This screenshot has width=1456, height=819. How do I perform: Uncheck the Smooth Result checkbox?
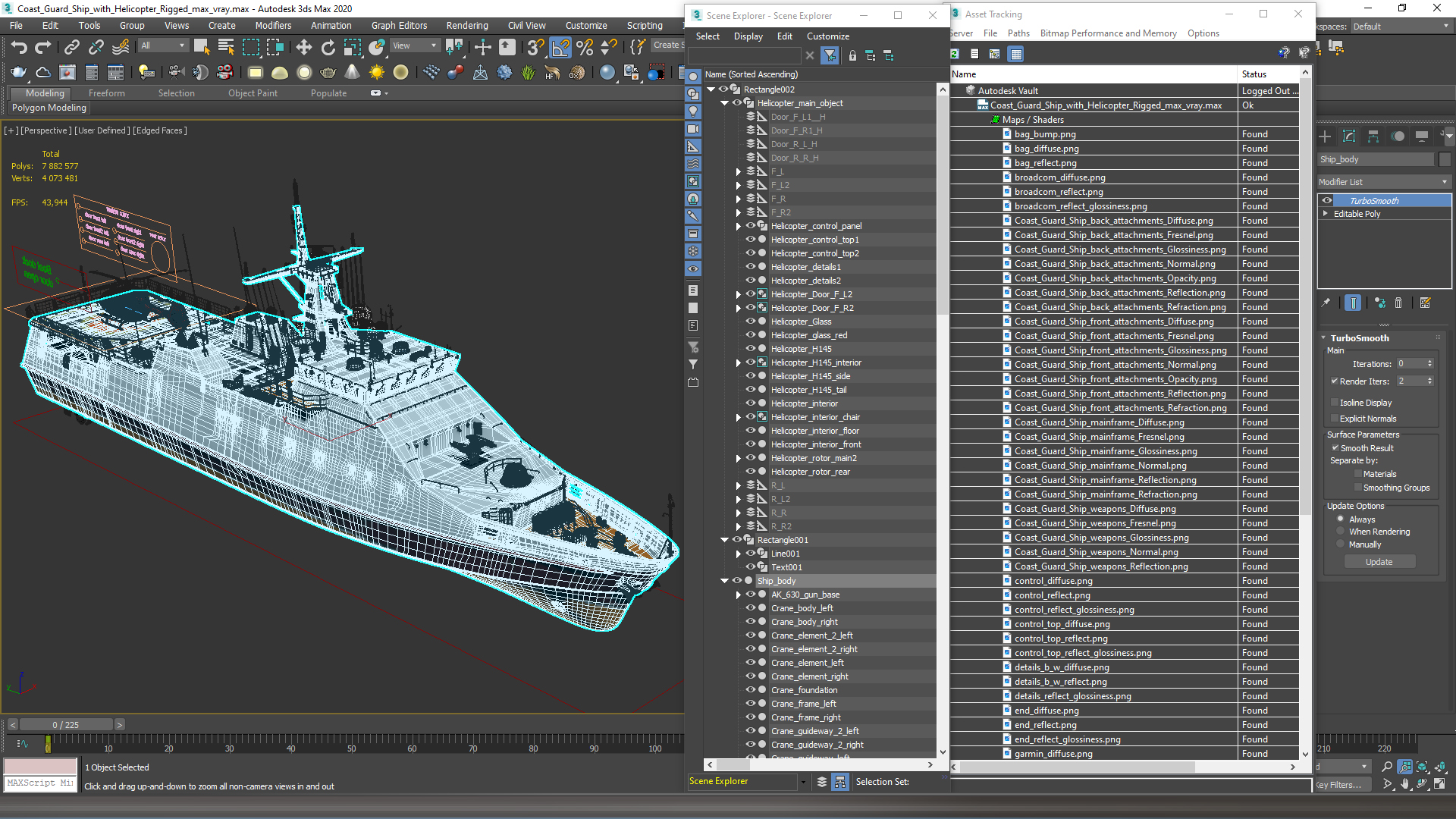click(x=1335, y=448)
